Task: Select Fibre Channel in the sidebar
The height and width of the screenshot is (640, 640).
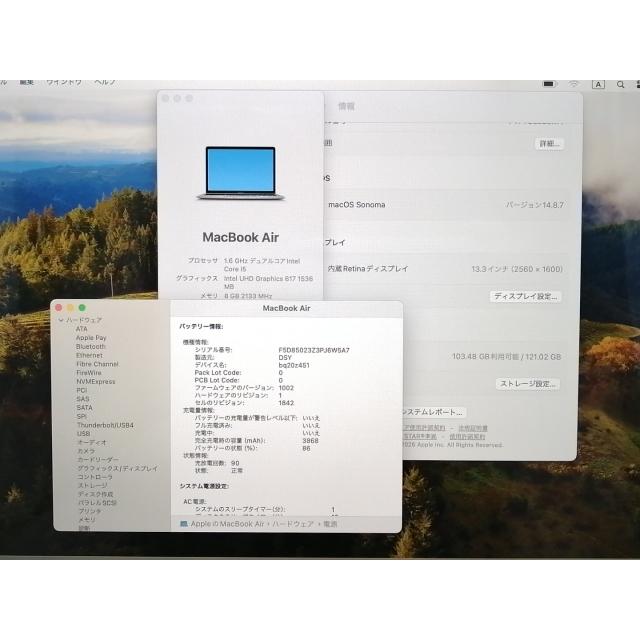Action: (x=97, y=364)
